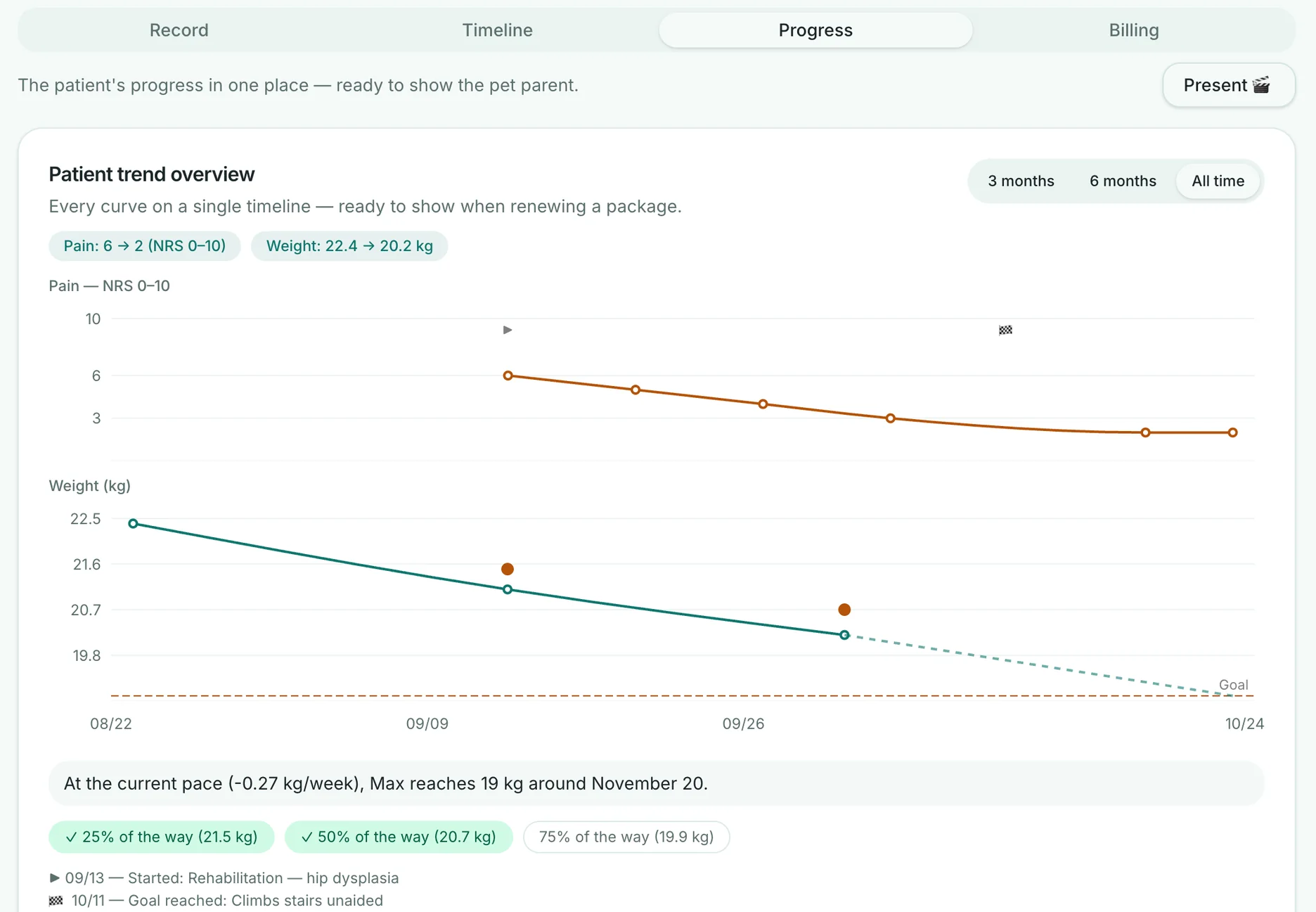Viewport: 1316px width, 912px height.
Task: Click the 50% of the way milestone chip
Action: click(x=399, y=837)
